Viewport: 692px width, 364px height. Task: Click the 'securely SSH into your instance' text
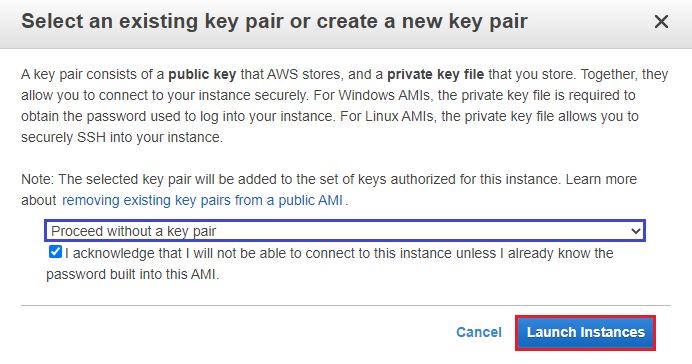click(x=122, y=137)
